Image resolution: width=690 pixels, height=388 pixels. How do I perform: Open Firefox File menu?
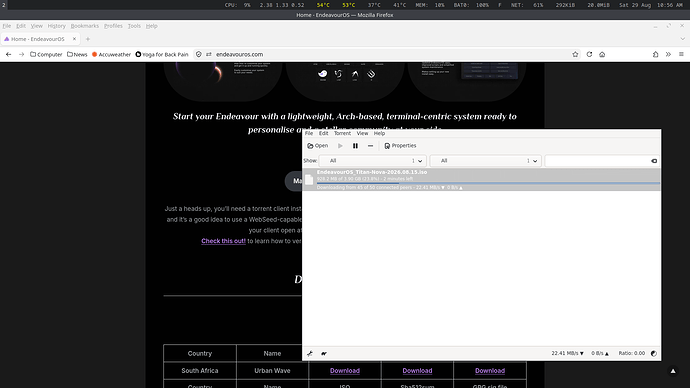7,26
